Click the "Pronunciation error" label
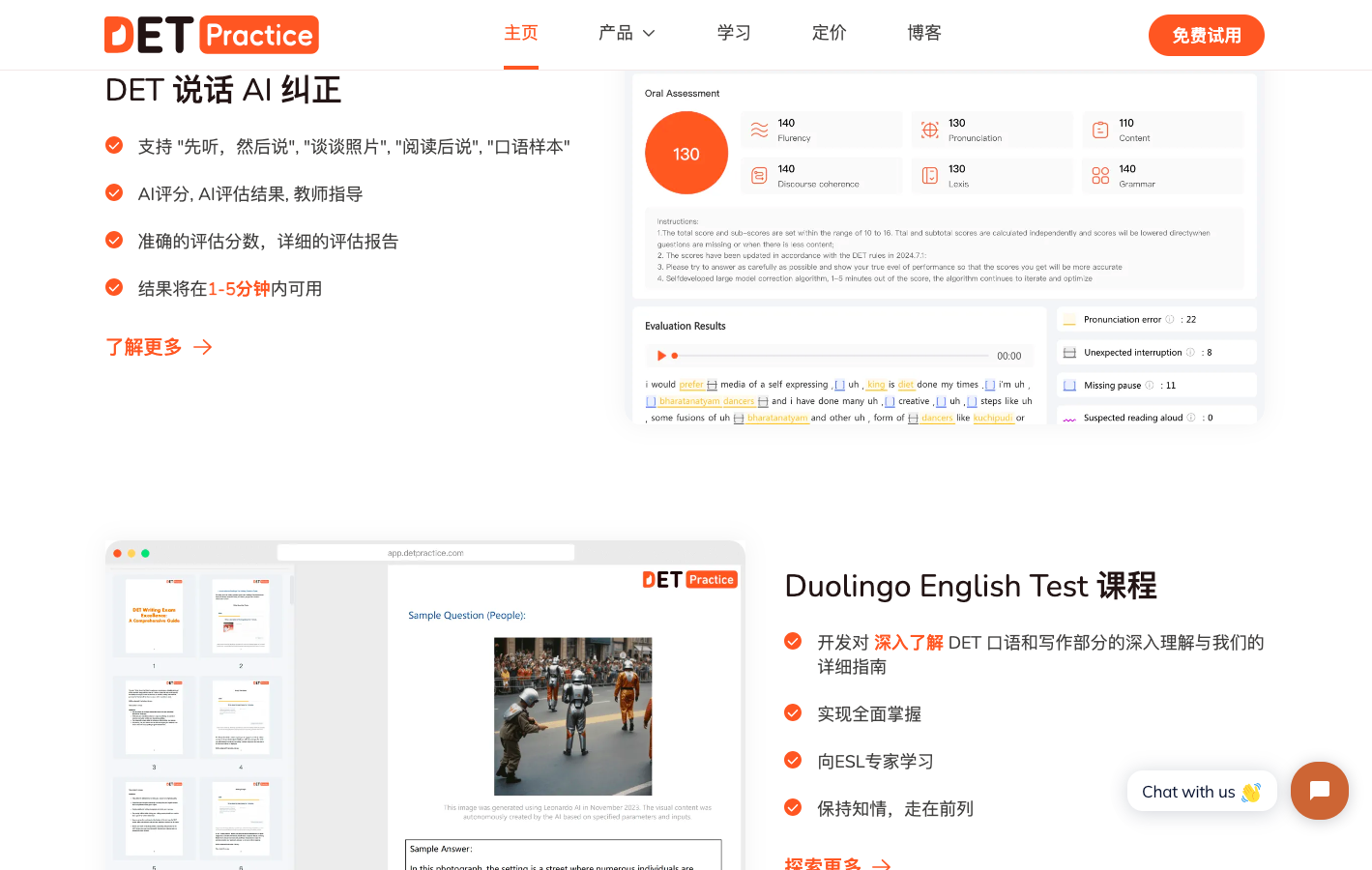 [x=1123, y=319]
